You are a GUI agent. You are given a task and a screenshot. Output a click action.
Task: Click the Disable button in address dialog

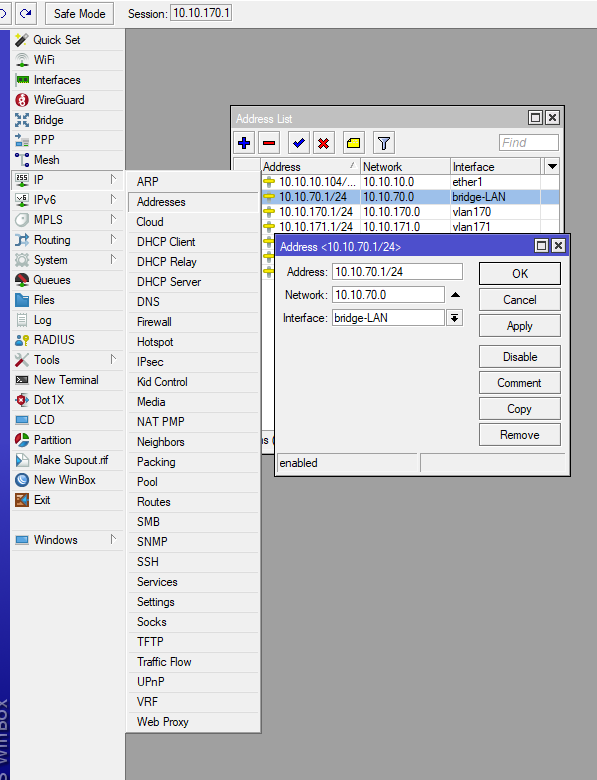(520, 357)
